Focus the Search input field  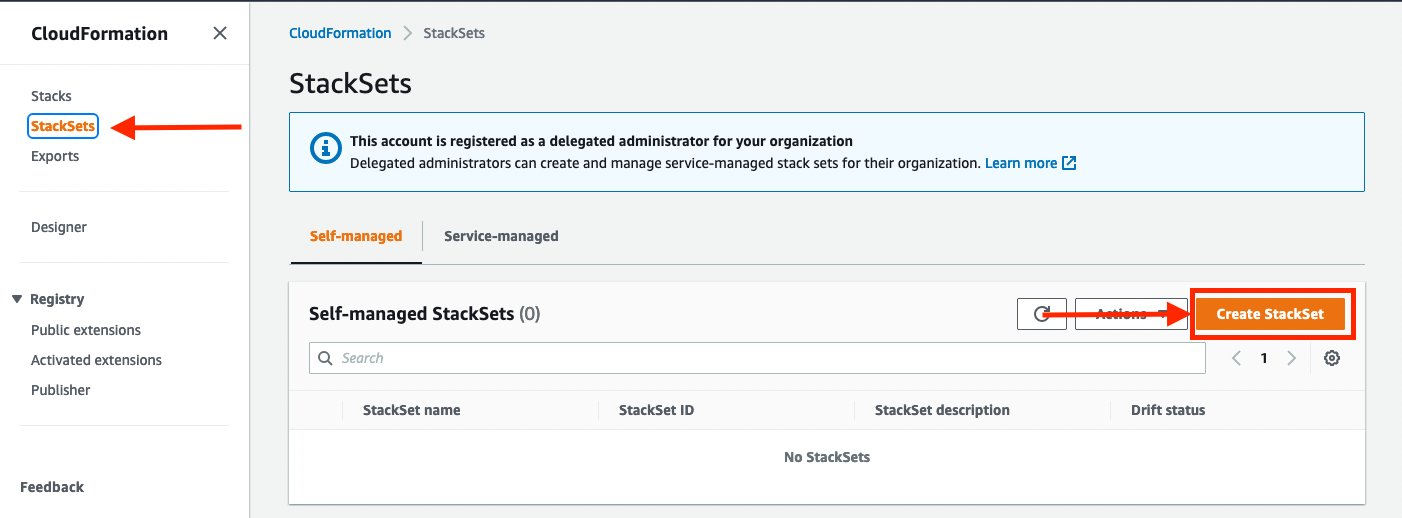(758, 358)
